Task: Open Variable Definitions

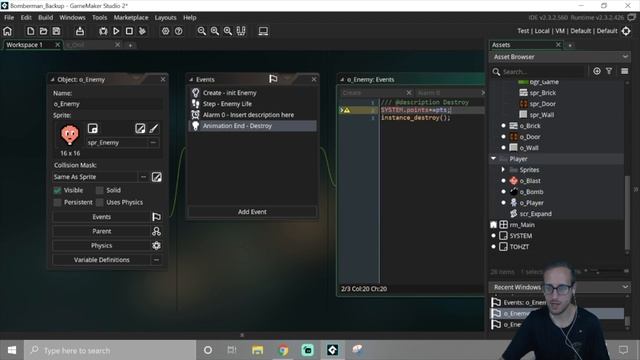Action: [102, 260]
